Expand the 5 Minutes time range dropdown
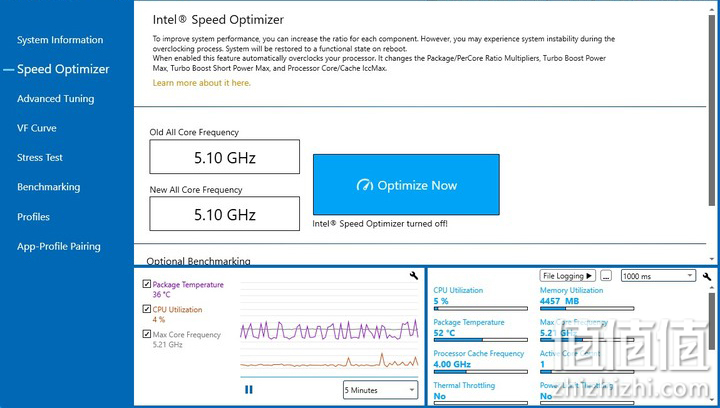720x408 pixels. tap(381, 390)
